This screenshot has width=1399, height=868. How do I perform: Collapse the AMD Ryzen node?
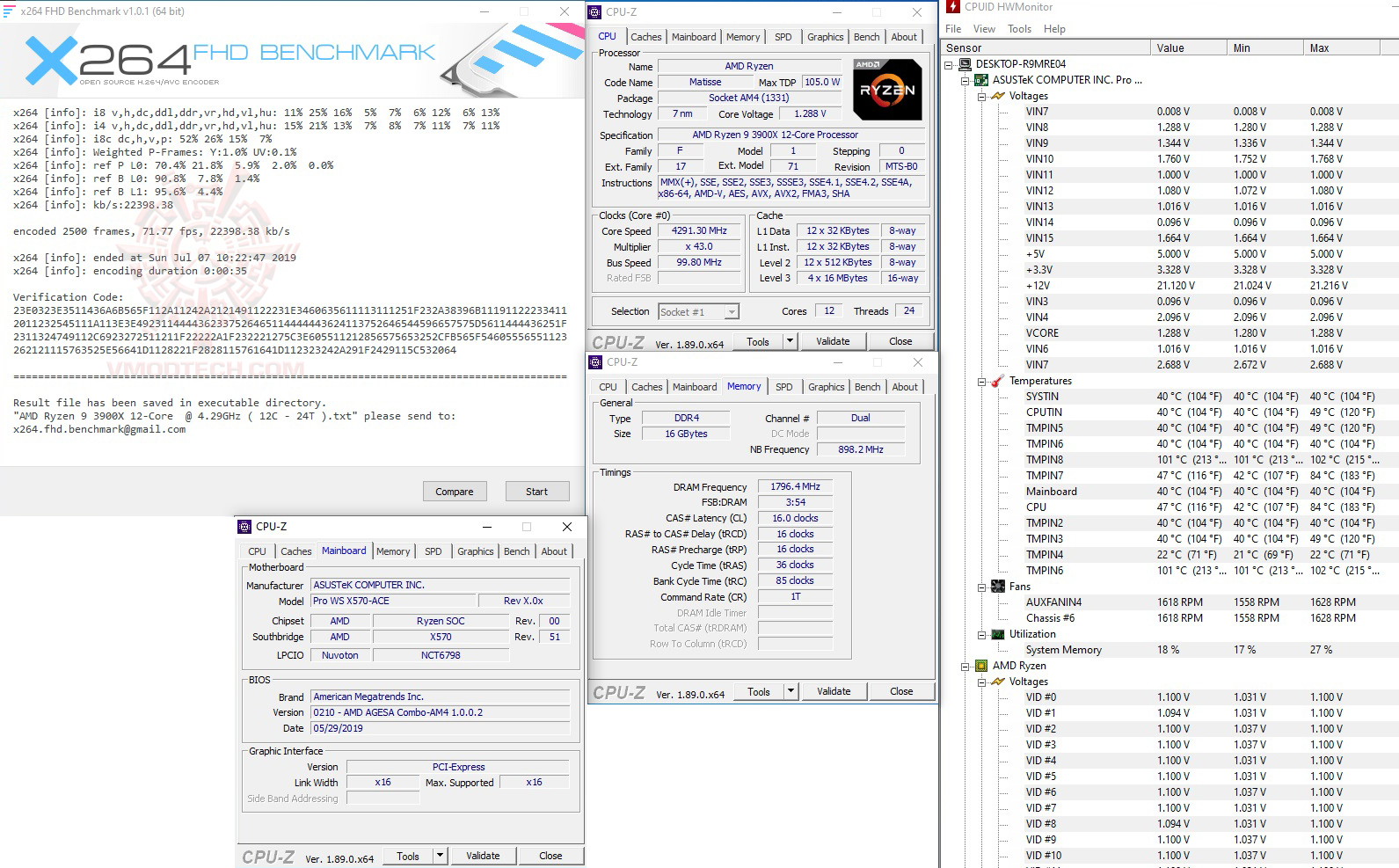coord(965,666)
